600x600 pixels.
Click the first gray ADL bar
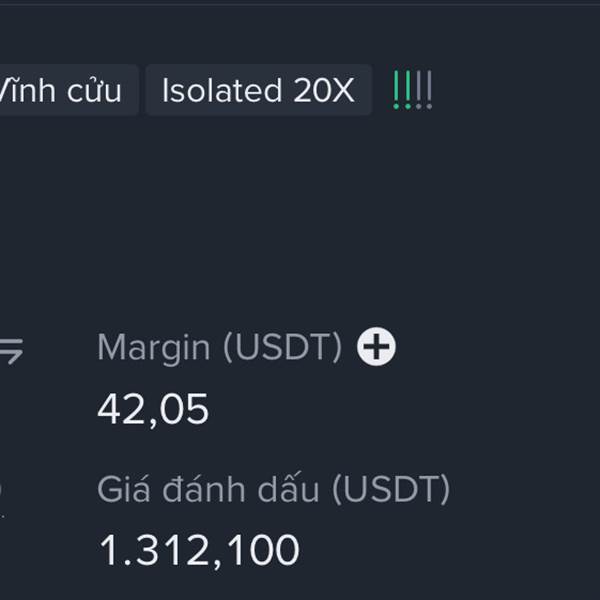tap(419, 90)
